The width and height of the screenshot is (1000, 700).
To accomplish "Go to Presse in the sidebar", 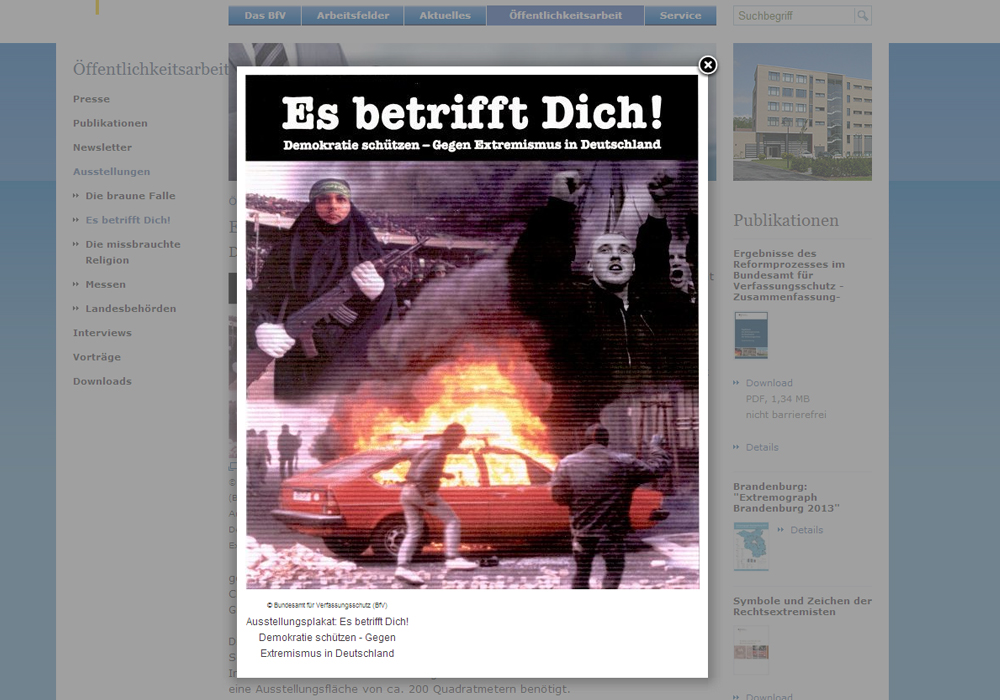I will click(x=91, y=99).
